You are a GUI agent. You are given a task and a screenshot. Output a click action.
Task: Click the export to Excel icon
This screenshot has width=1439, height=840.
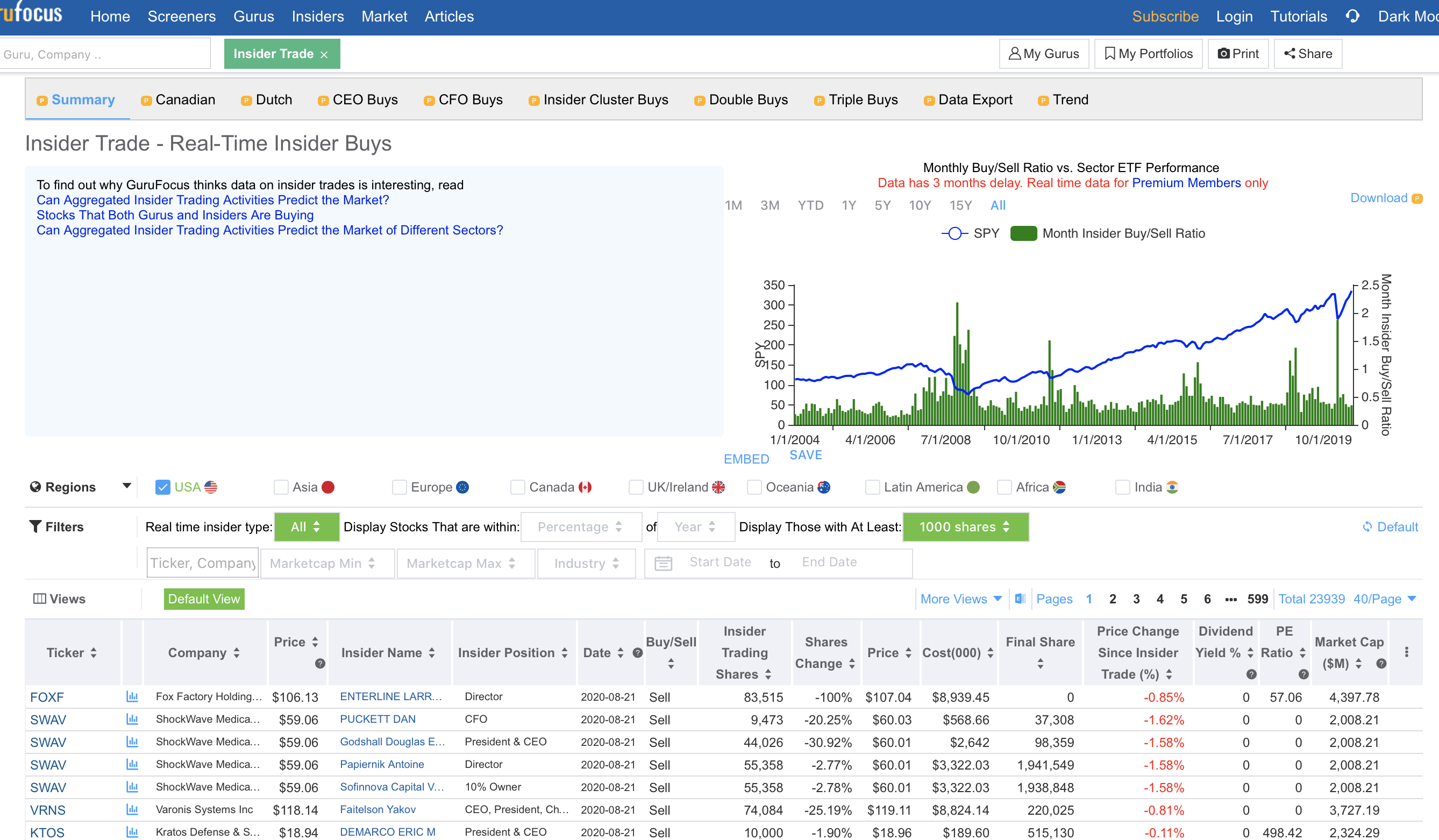tap(1020, 599)
